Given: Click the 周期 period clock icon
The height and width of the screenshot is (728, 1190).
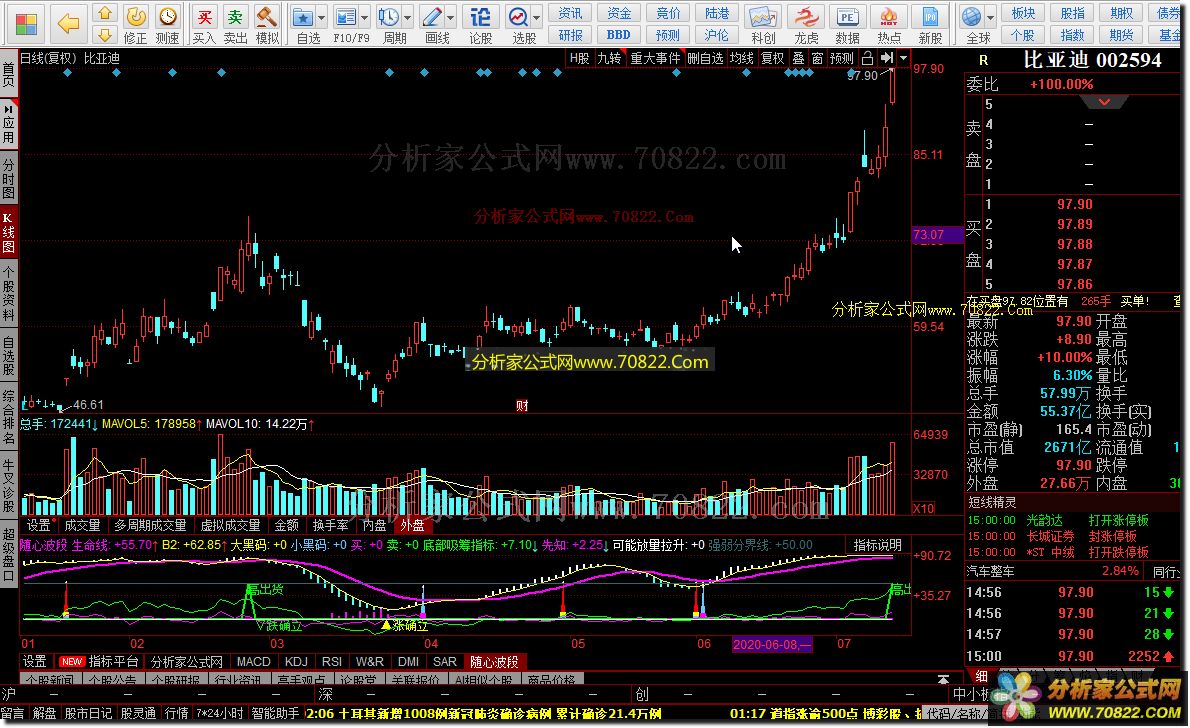Looking at the screenshot, I should [x=389, y=24].
